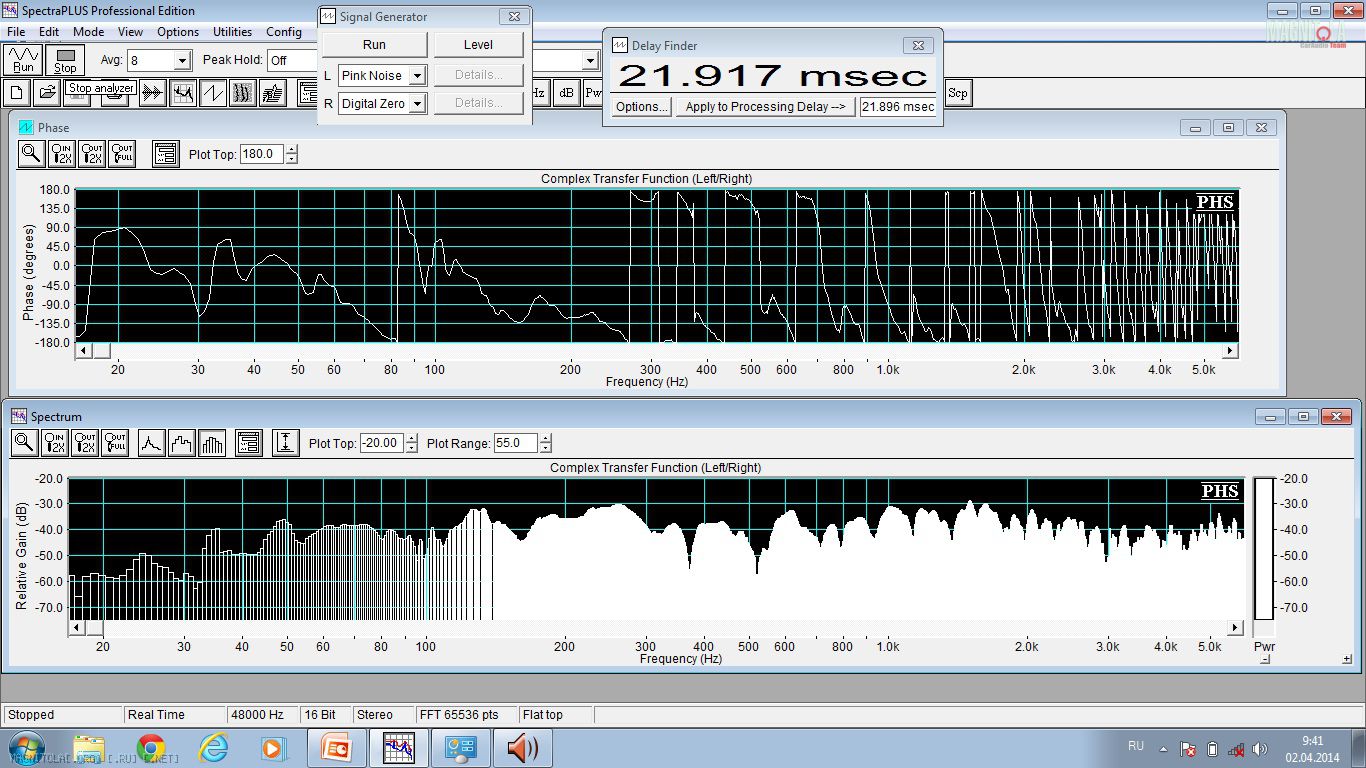Open Chrome from the taskbar
Viewport: 1366px width, 768px height.
[x=151, y=748]
